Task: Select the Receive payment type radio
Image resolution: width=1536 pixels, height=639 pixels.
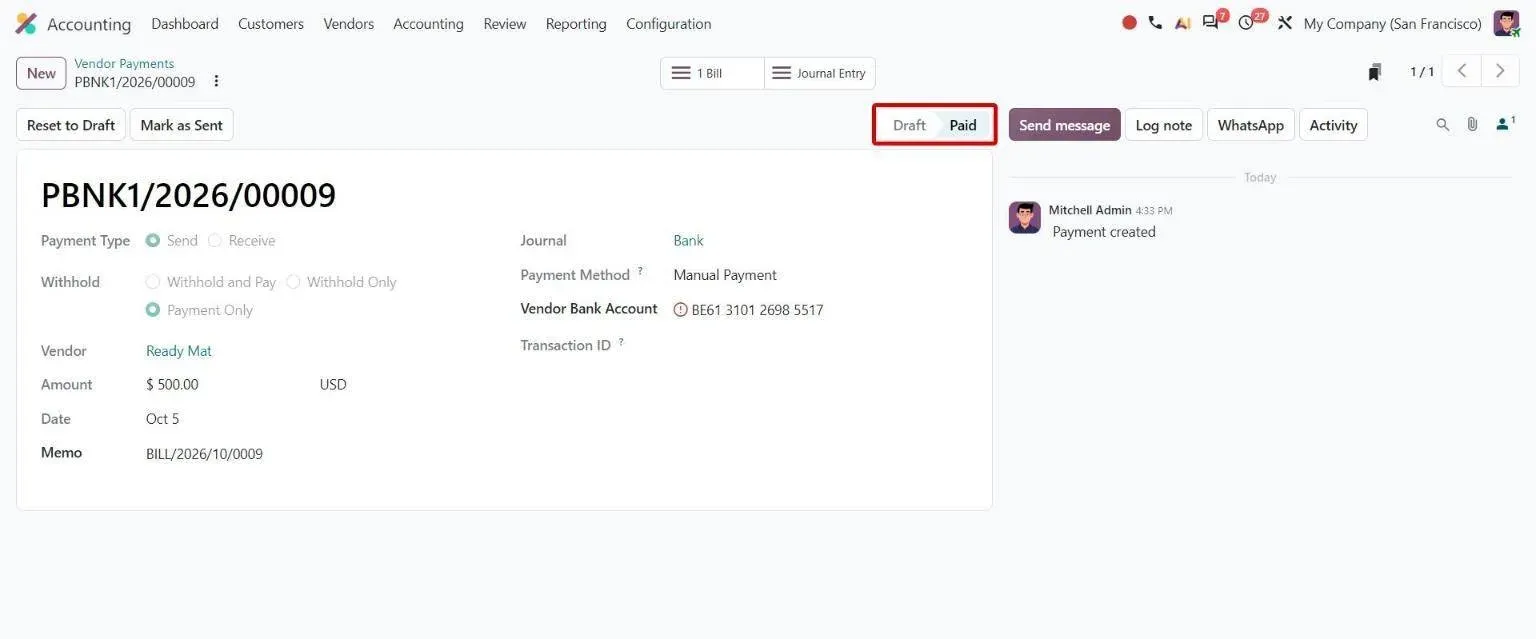Action: point(215,240)
